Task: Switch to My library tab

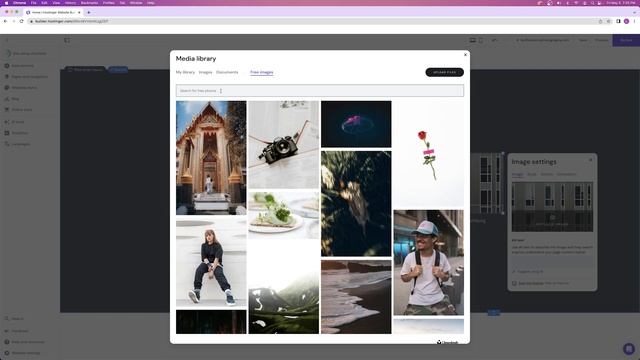Action: click(x=185, y=72)
